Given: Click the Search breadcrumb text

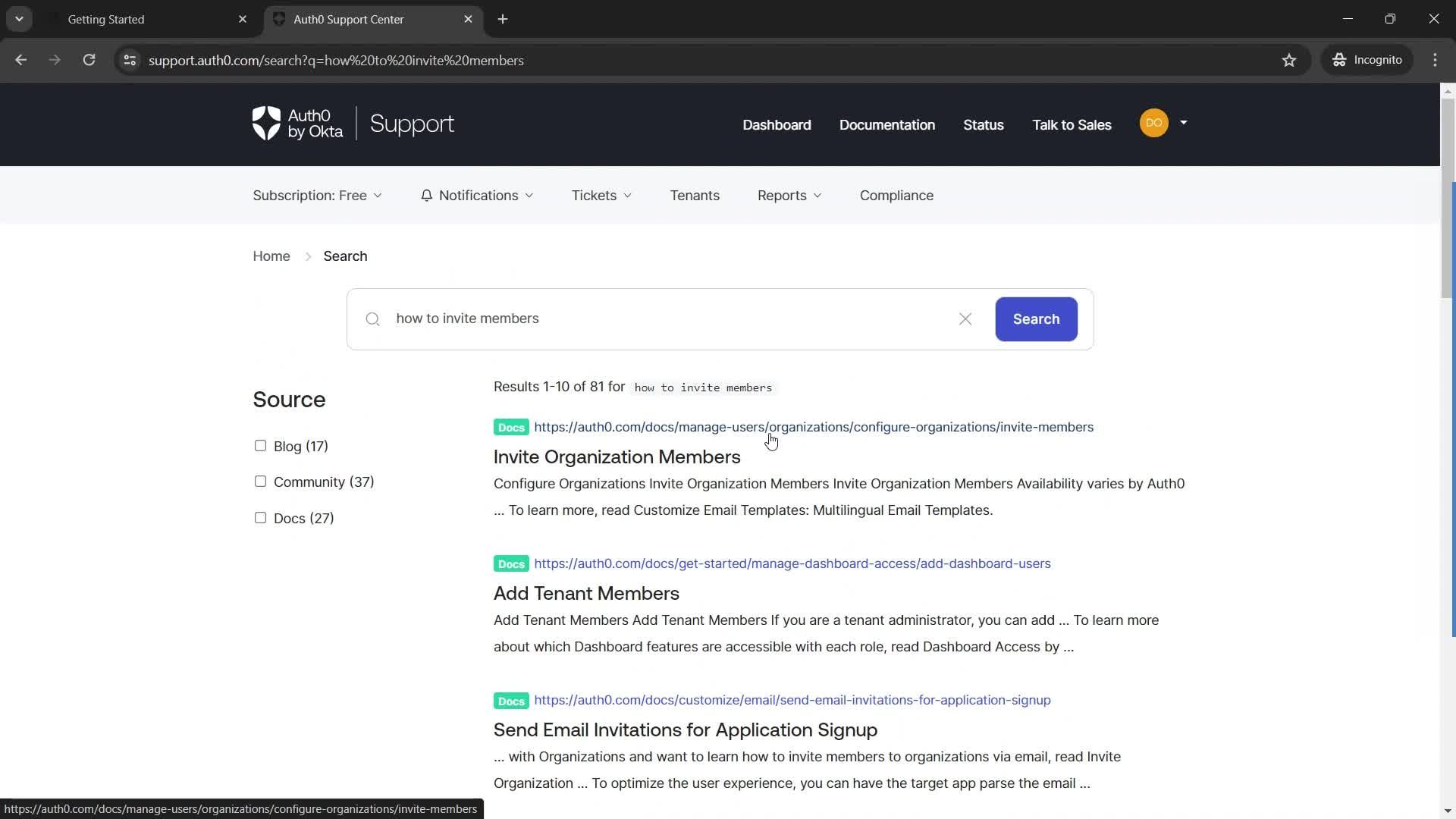Looking at the screenshot, I should point(345,256).
